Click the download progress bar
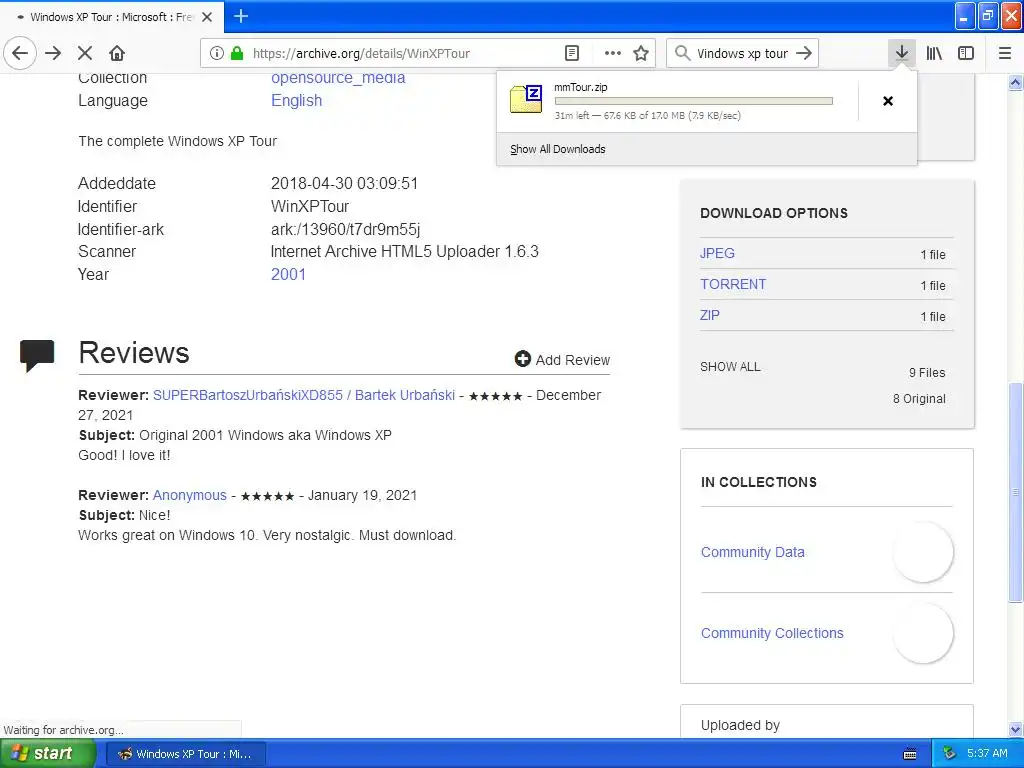The width and height of the screenshot is (1024, 768). (694, 101)
